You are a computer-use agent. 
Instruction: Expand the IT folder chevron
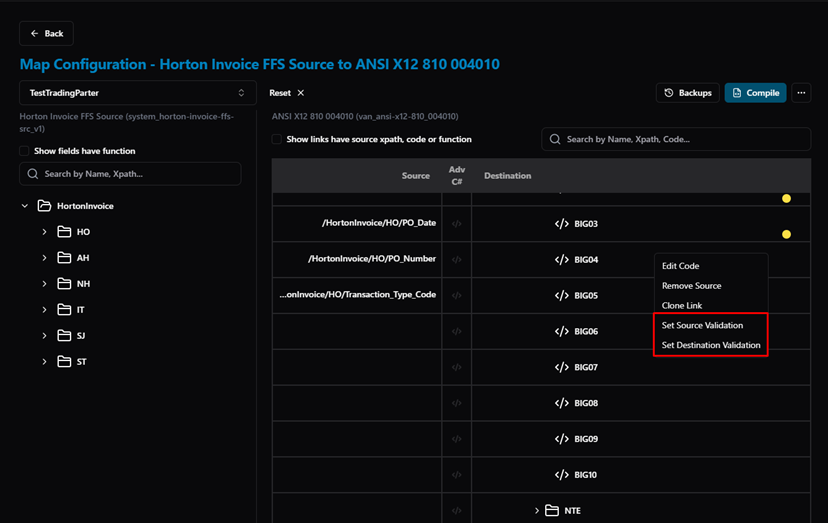pyautogui.click(x=44, y=310)
